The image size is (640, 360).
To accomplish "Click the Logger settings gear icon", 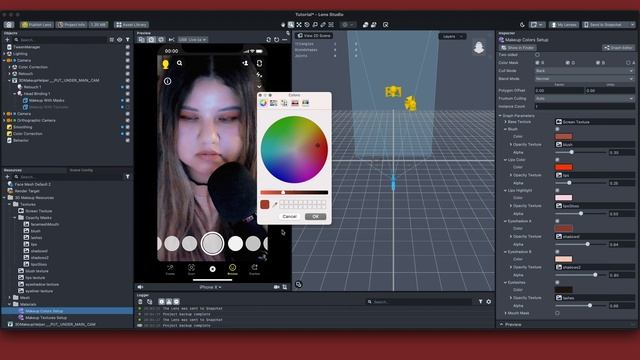I will (x=489, y=302).
